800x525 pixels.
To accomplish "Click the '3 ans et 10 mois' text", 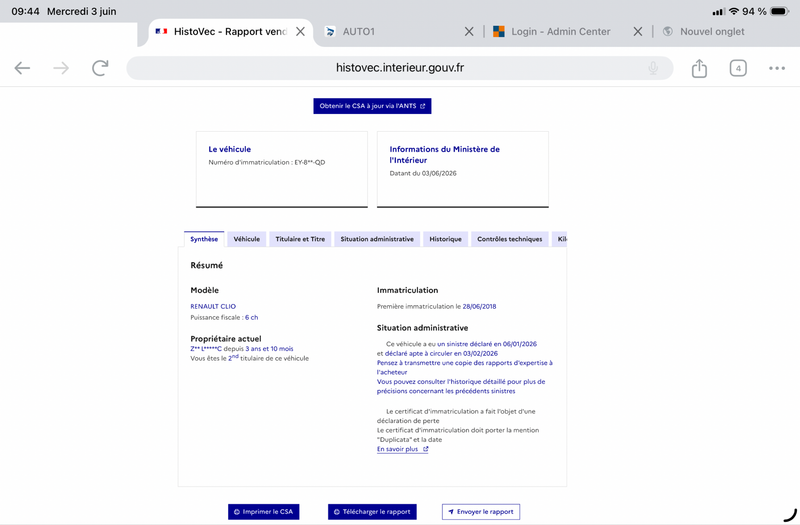I will tap(269, 349).
